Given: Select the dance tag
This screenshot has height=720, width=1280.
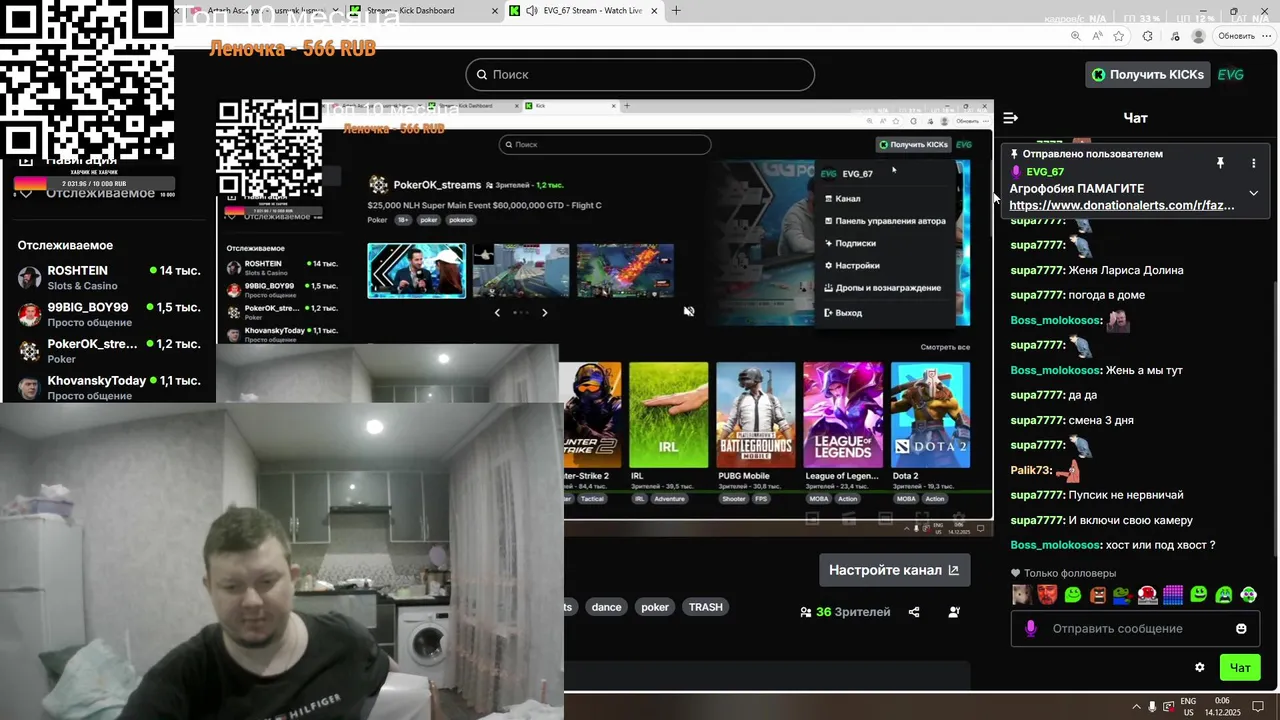Looking at the screenshot, I should (x=606, y=607).
